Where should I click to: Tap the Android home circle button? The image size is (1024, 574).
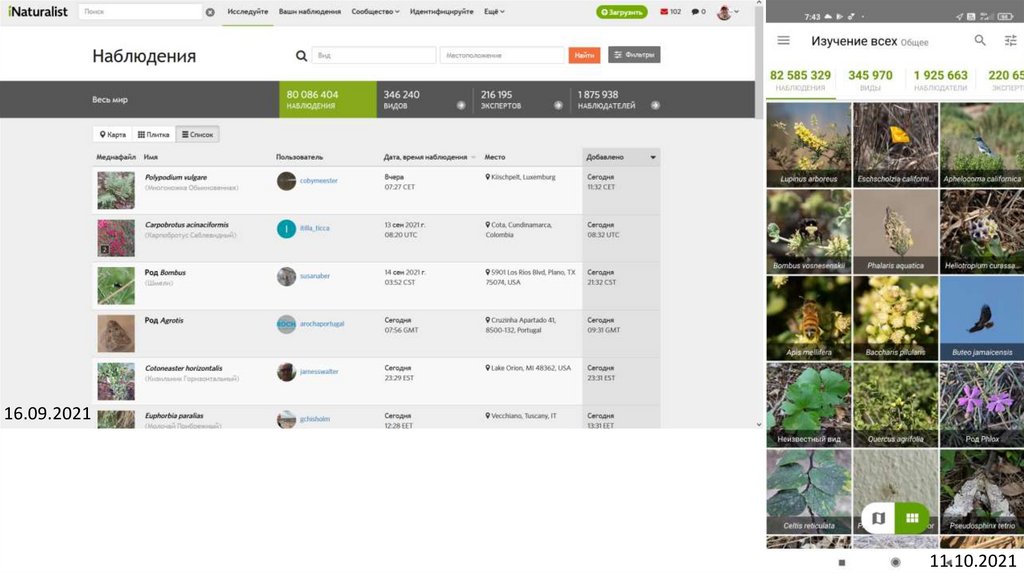[x=895, y=562]
